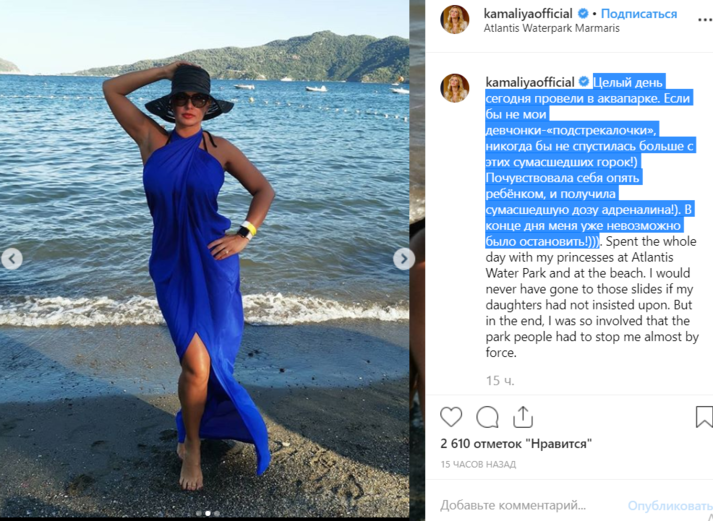Open the three-dots more options menu
This screenshot has height=521, width=713.
pyautogui.click(x=705, y=20)
